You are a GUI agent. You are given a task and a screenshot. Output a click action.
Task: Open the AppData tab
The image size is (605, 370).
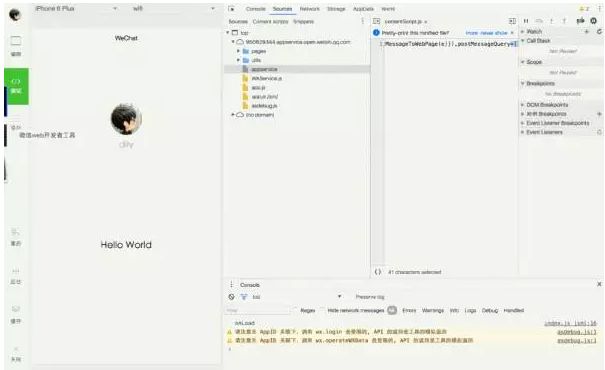tap(363, 9)
